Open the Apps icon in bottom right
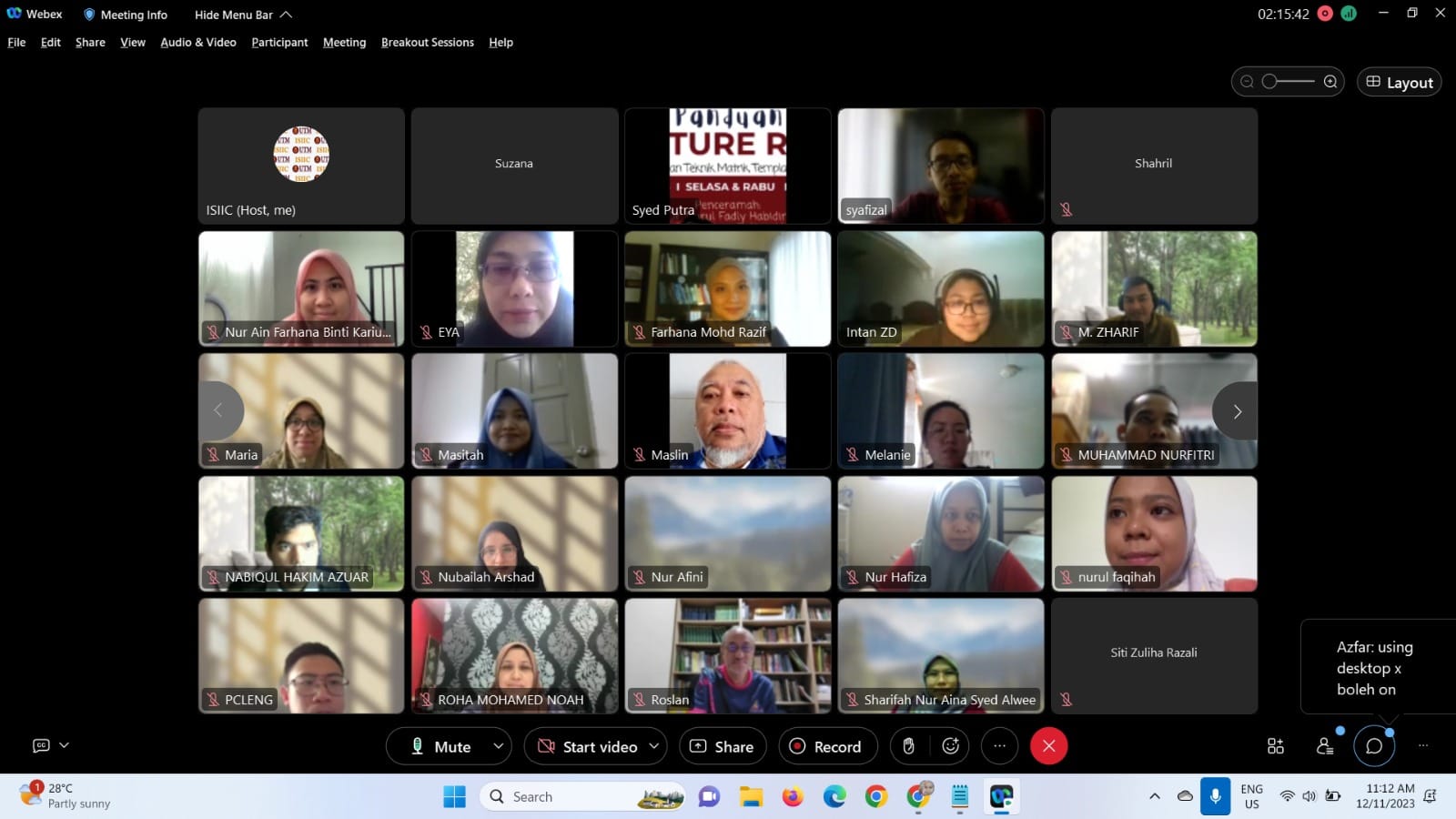The height and width of the screenshot is (819, 1456). click(x=1276, y=746)
